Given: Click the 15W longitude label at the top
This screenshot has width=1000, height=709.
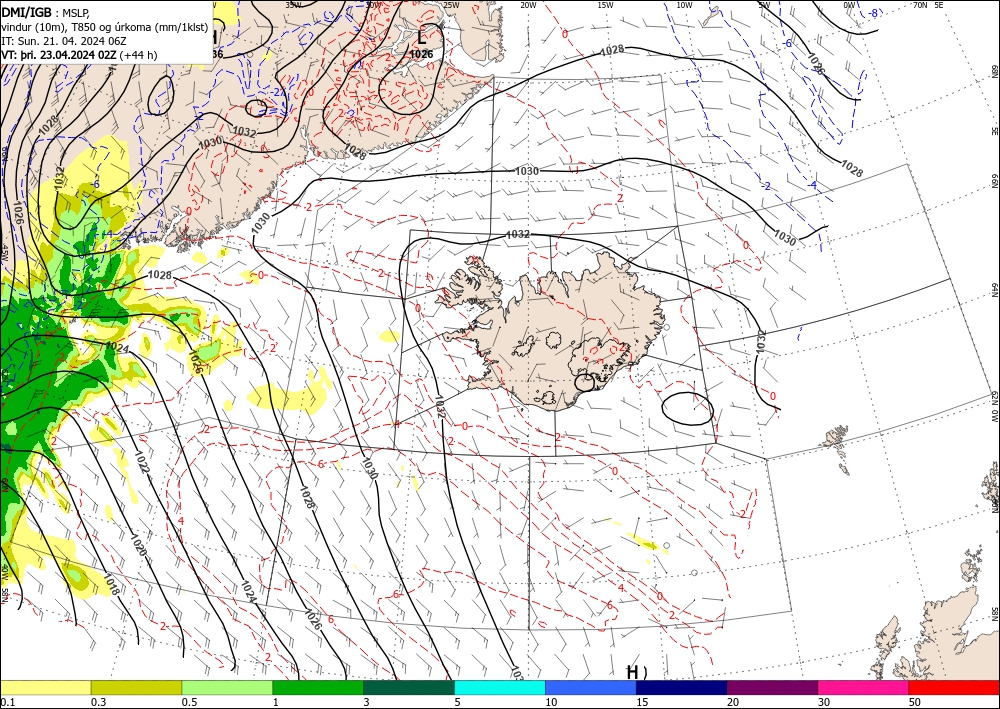Looking at the screenshot, I should [x=606, y=5].
